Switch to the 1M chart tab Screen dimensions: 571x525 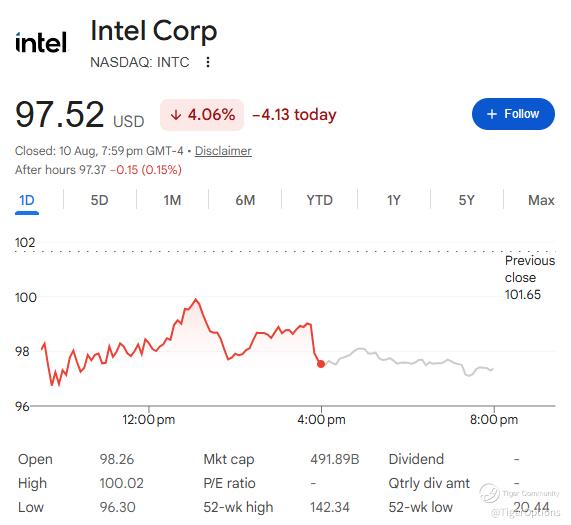click(x=172, y=201)
